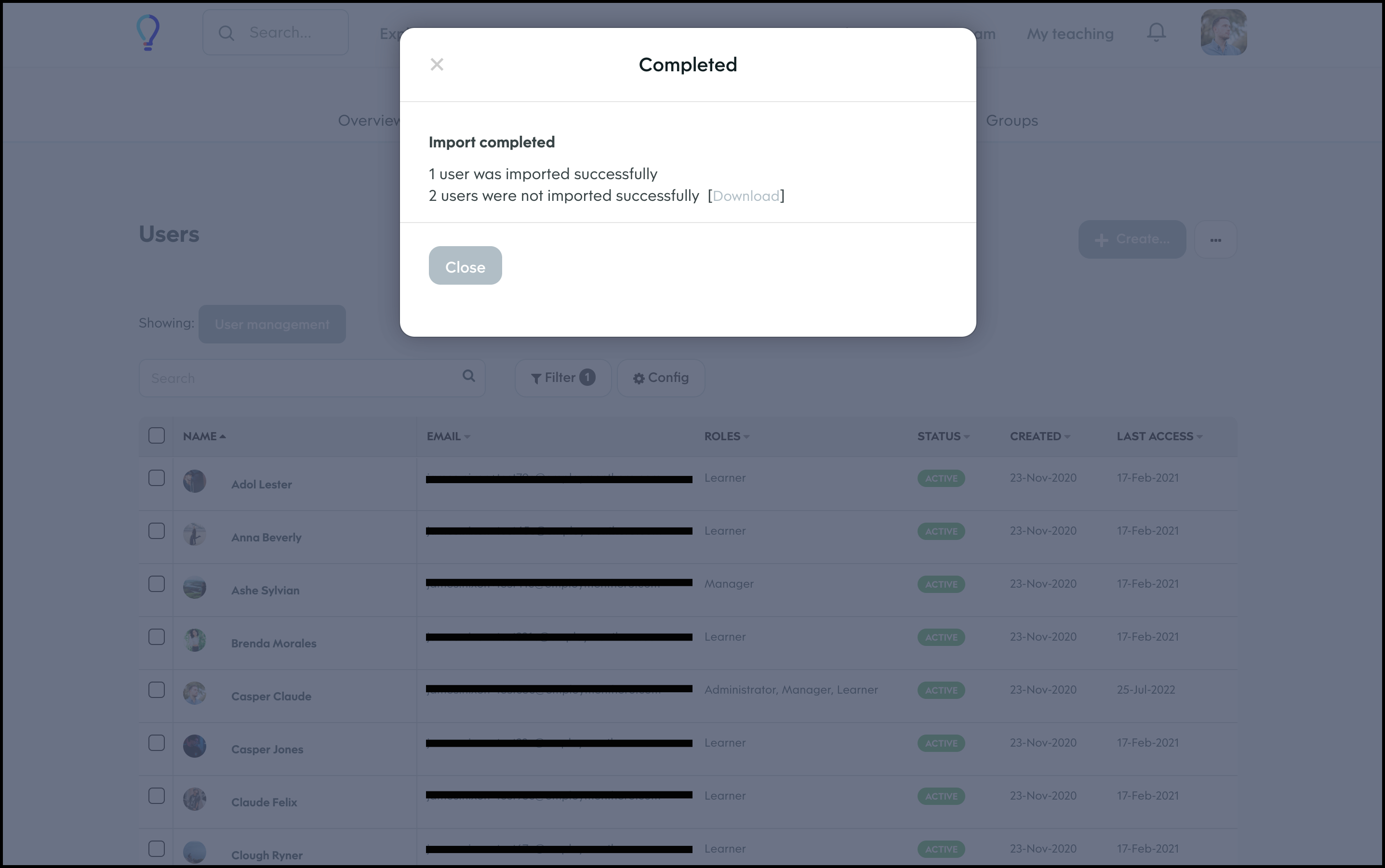Click Administrator, Manager, Learner roles text
The height and width of the screenshot is (868, 1385).
tap(791, 690)
